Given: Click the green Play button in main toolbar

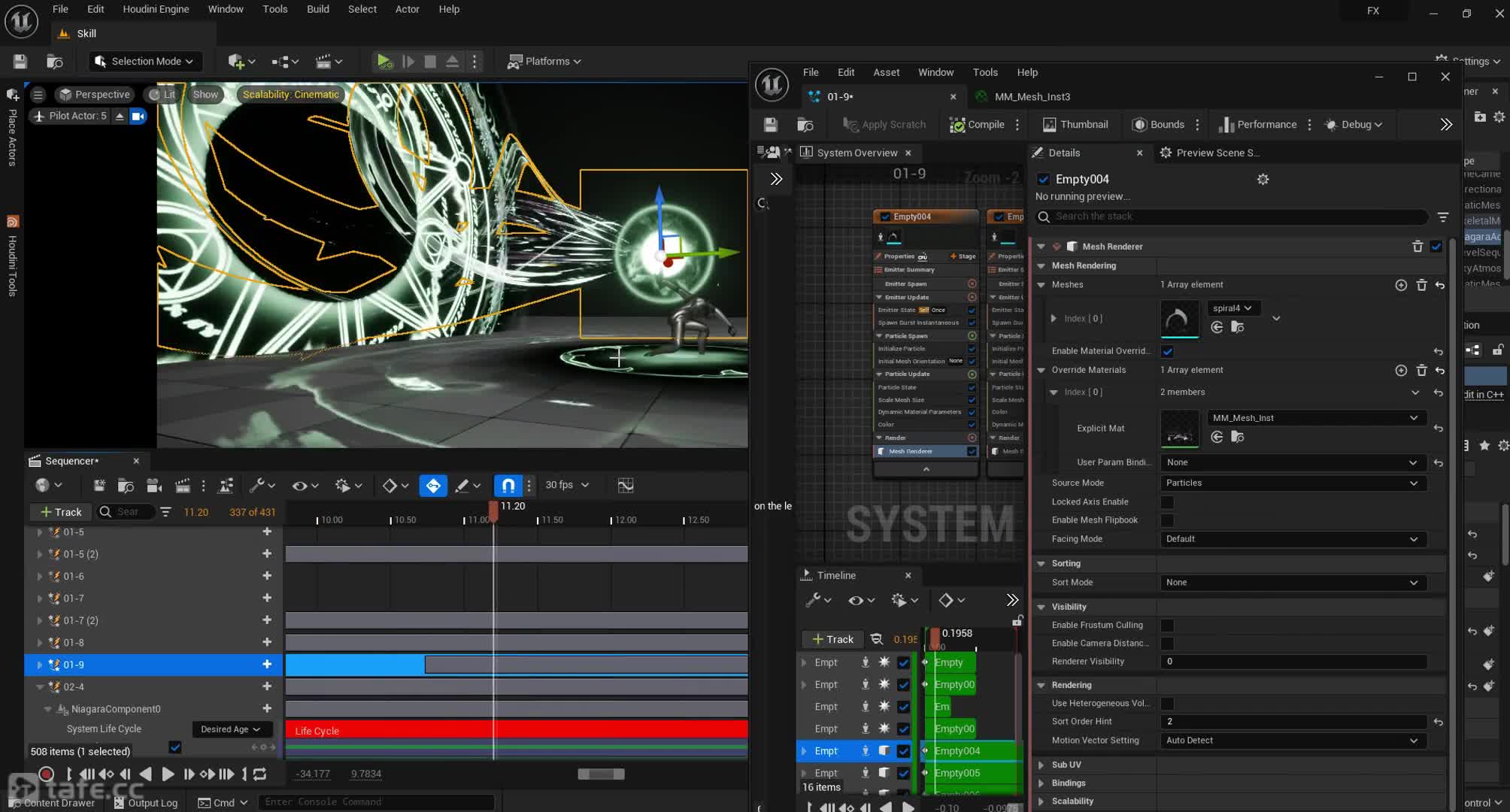Looking at the screenshot, I should [x=384, y=62].
